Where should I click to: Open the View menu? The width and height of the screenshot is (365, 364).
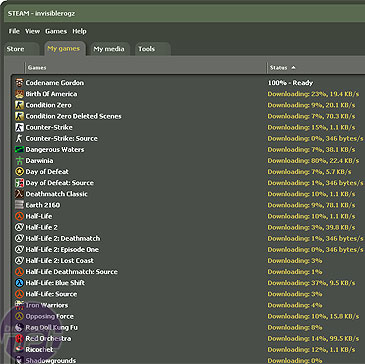click(32, 31)
